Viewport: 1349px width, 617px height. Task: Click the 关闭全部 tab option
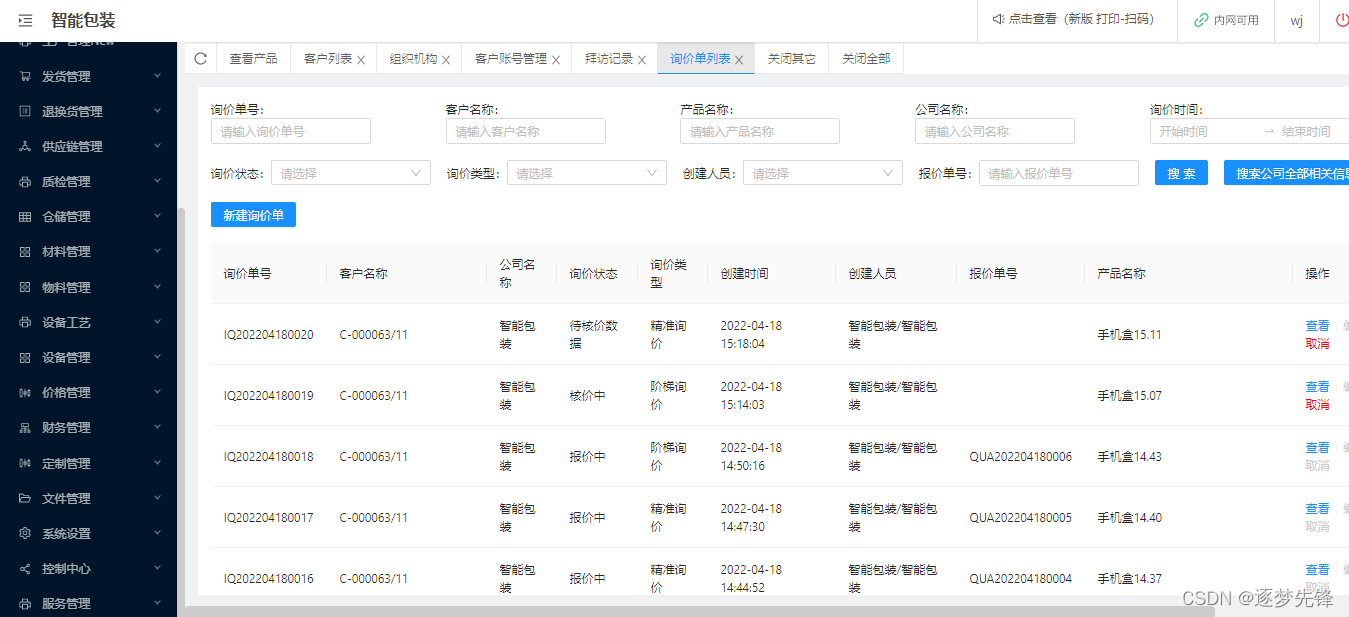click(x=866, y=59)
